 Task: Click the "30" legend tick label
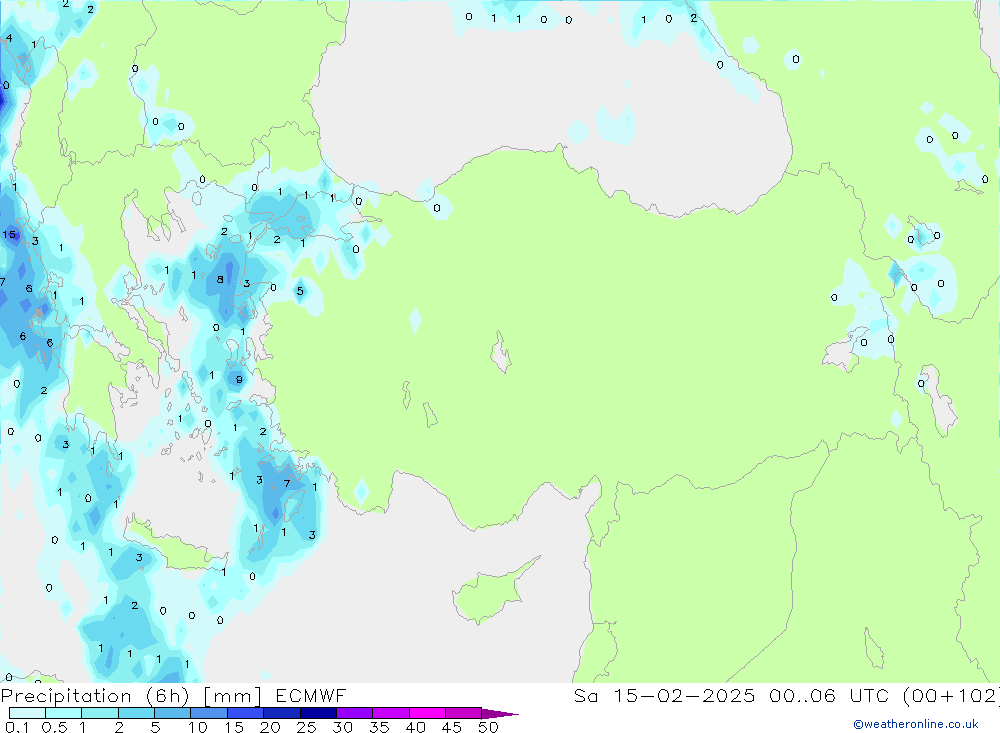coord(342,727)
